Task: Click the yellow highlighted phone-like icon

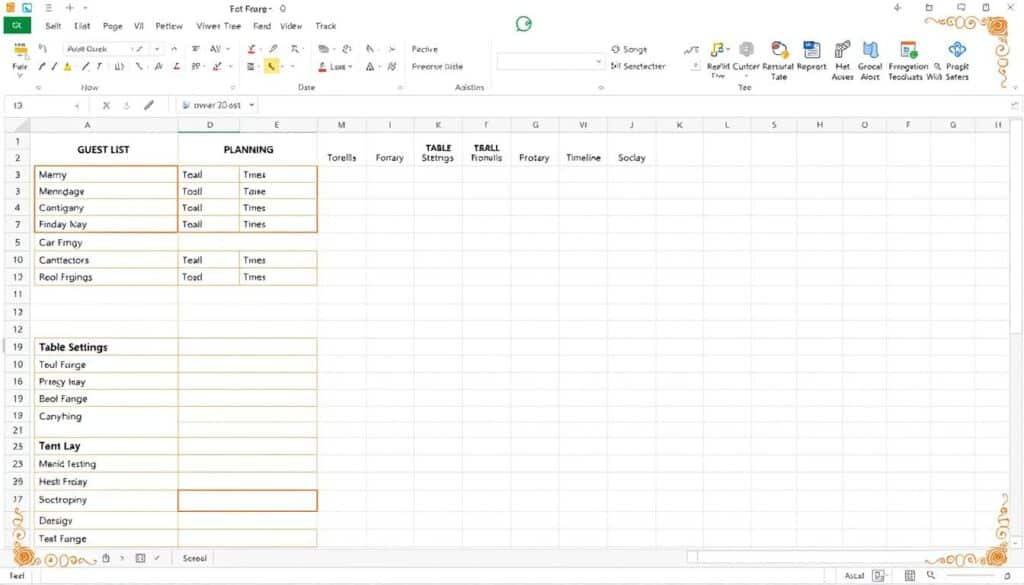Action: point(272,66)
